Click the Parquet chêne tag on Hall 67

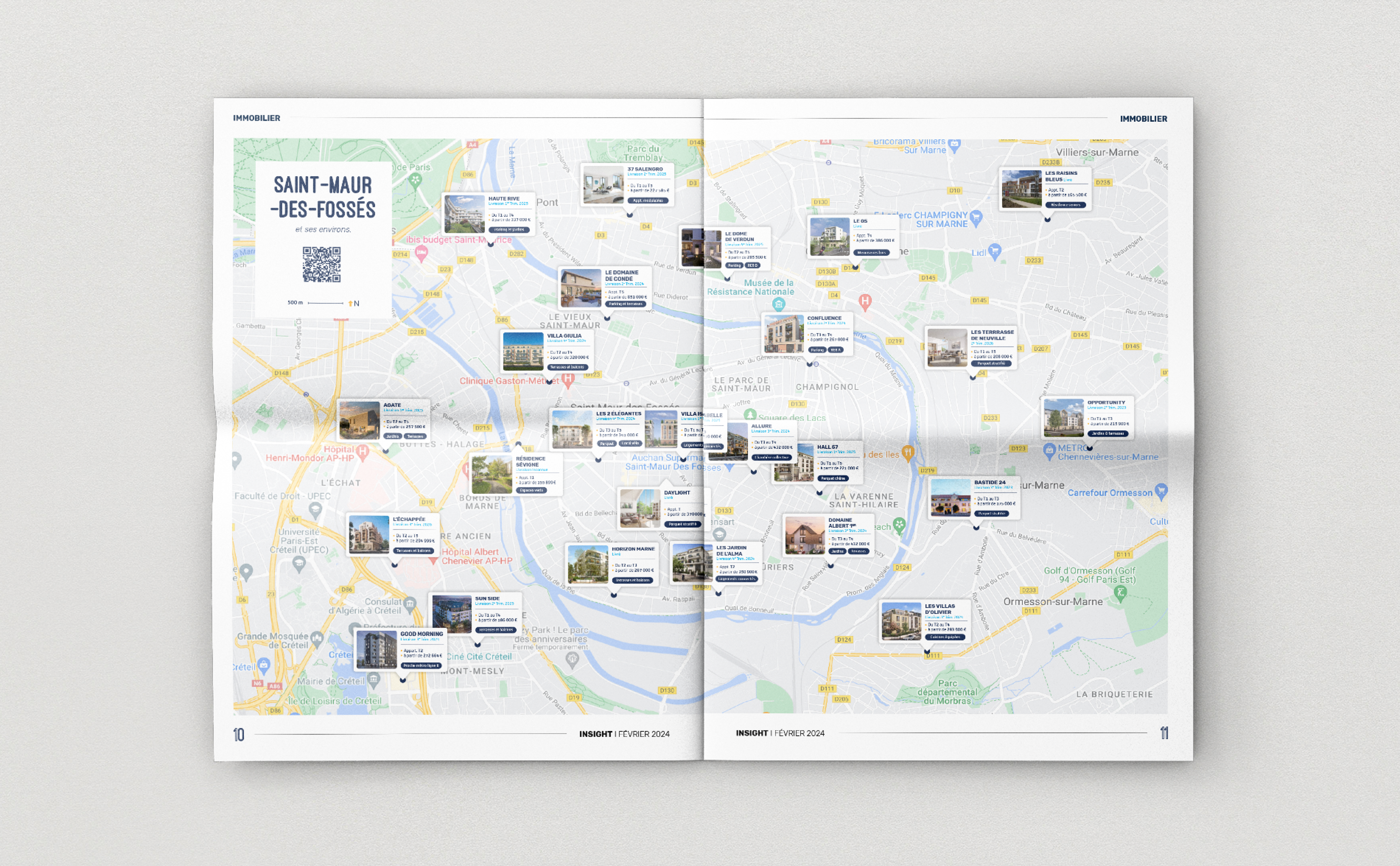832,478
